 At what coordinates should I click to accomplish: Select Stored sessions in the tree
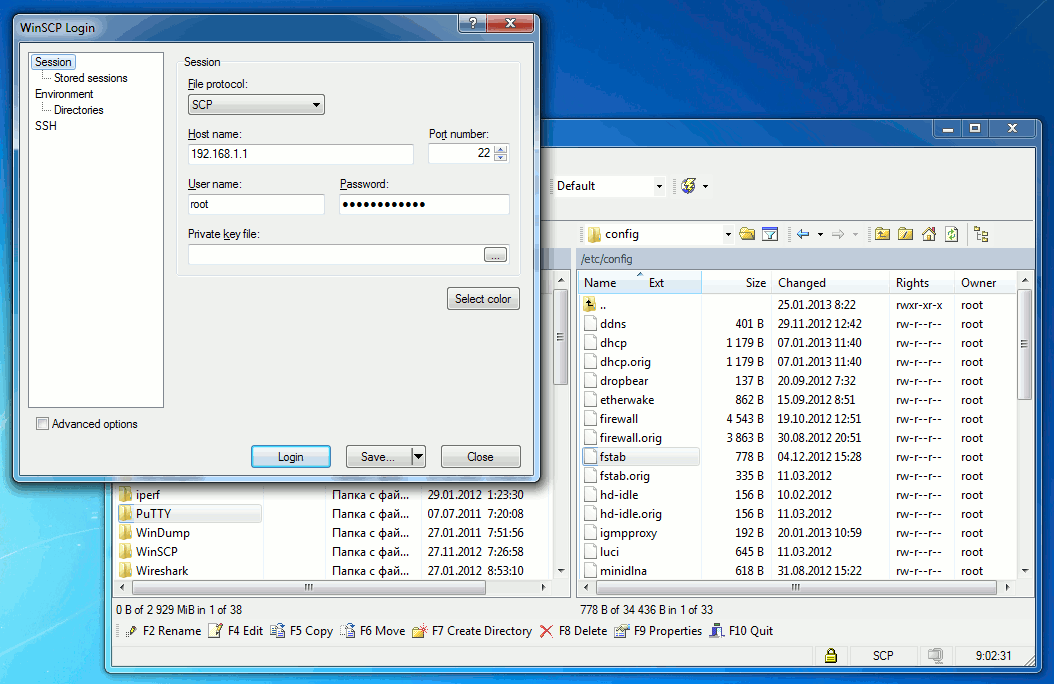coord(90,78)
